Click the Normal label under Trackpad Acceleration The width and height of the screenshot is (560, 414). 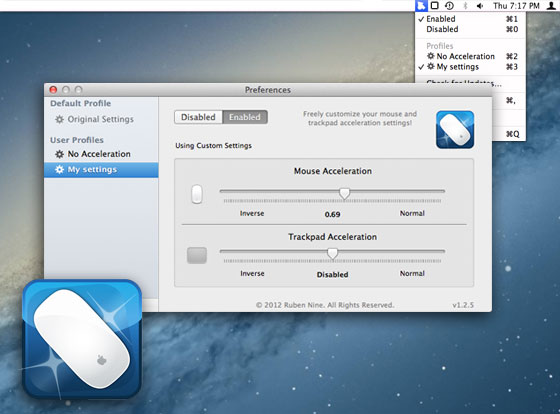pyautogui.click(x=412, y=274)
